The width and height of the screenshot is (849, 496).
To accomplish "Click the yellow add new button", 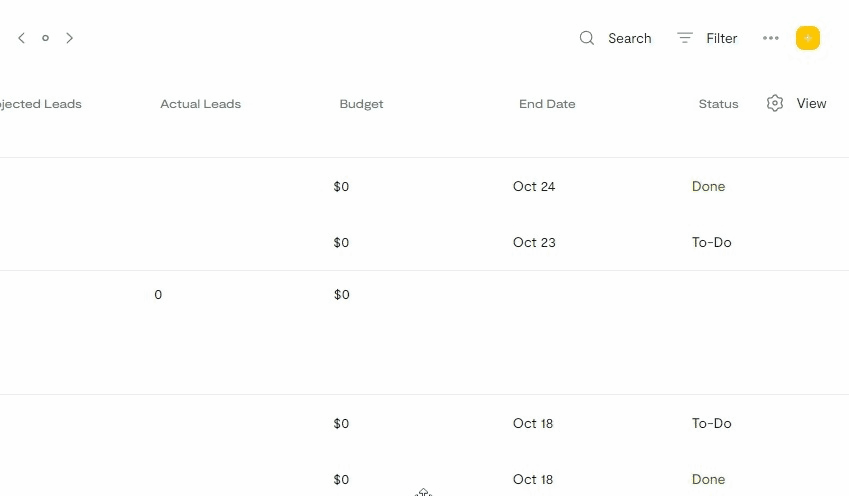I will click(x=808, y=38).
